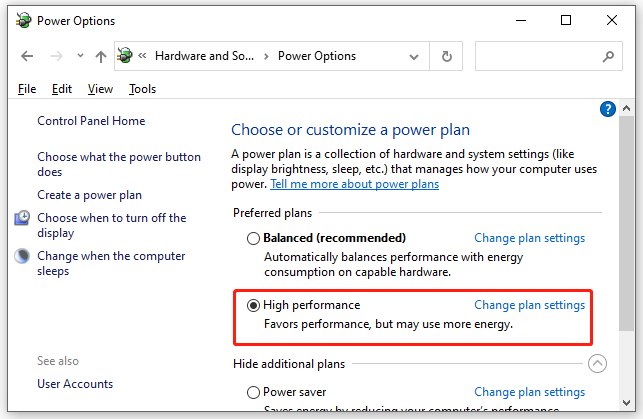The image size is (643, 419).
Task: Change plan settings for Balanced
Action: pyautogui.click(x=529, y=238)
